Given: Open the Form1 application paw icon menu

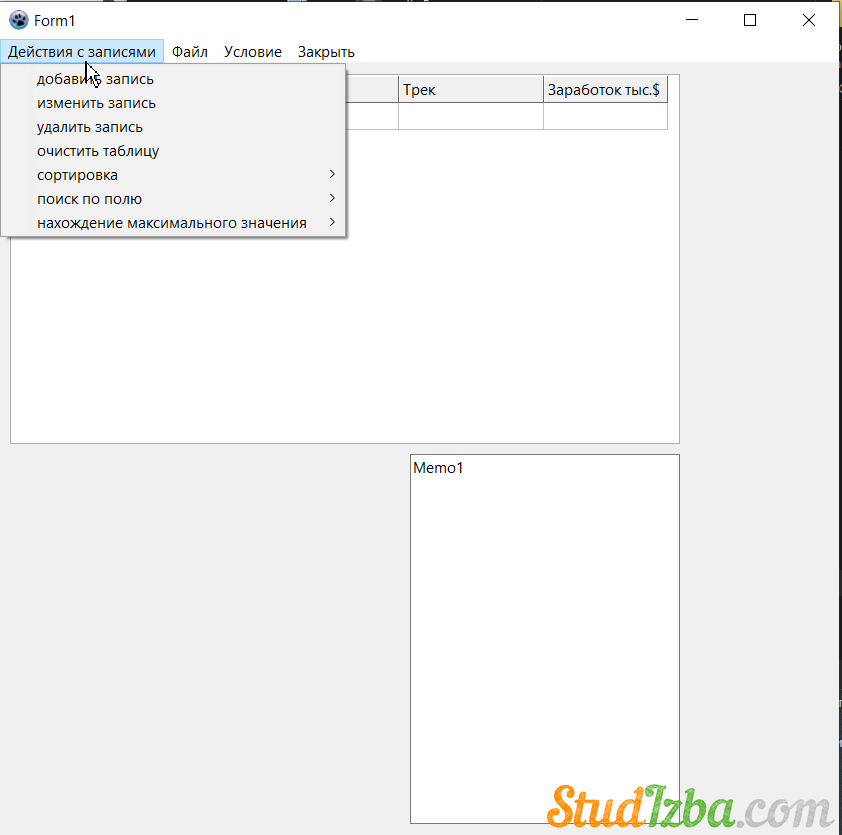Looking at the screenshot, I should 19,20.
